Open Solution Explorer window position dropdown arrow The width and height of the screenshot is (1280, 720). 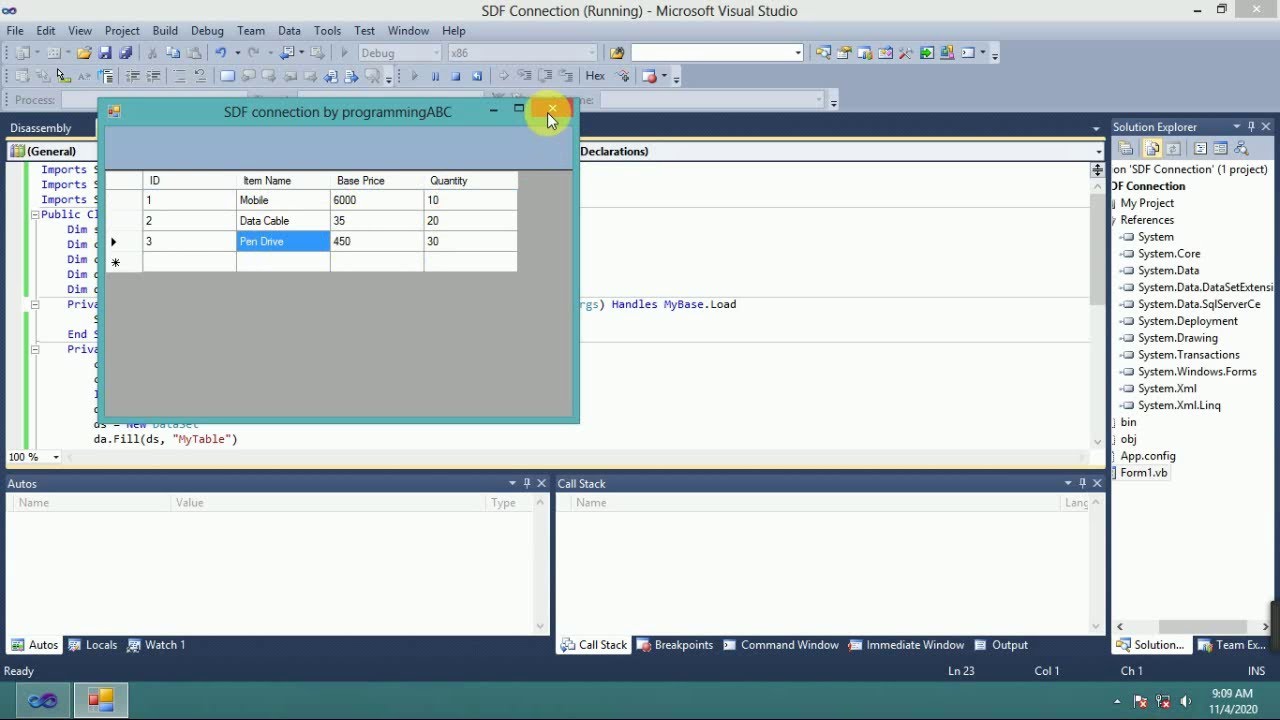point(1236,127)
